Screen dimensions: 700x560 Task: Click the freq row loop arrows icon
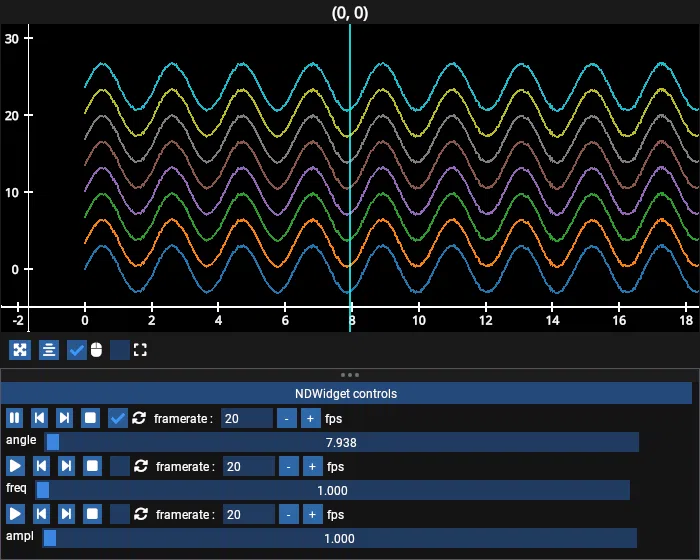(x=141, y=466)
